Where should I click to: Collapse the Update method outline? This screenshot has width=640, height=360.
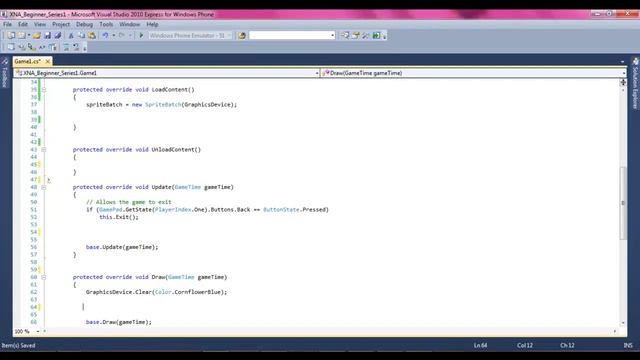[44, 187]
